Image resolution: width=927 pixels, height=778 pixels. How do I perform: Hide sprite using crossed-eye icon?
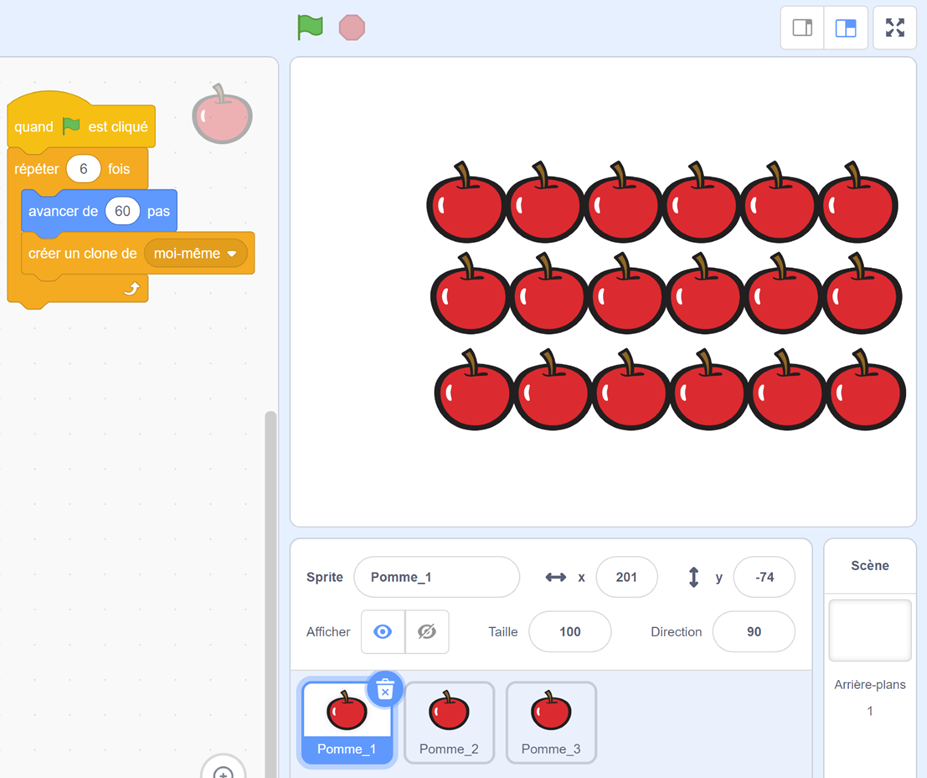point(427,632)
